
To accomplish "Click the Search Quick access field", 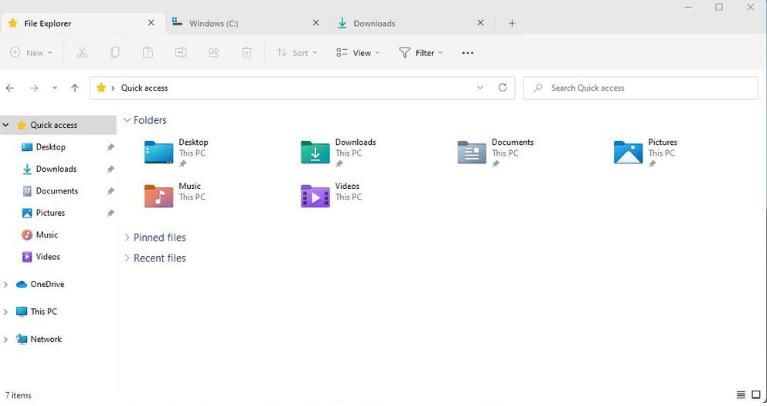I will (x=640, y=88).
